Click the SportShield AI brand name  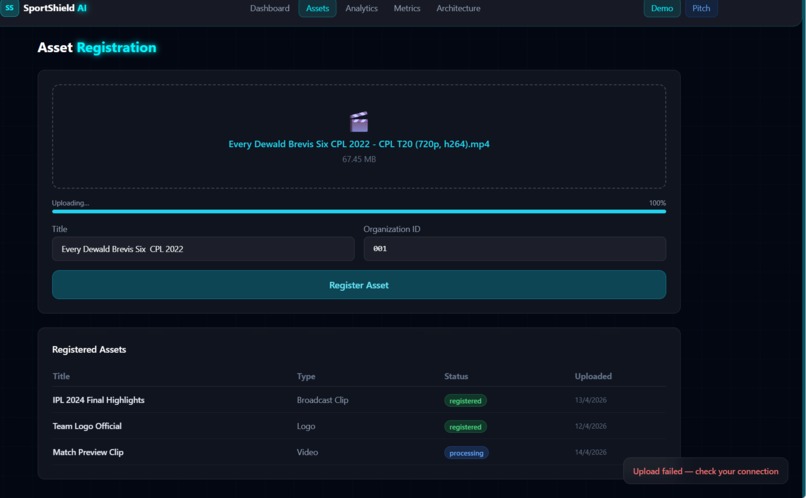(x=55, y=8)
